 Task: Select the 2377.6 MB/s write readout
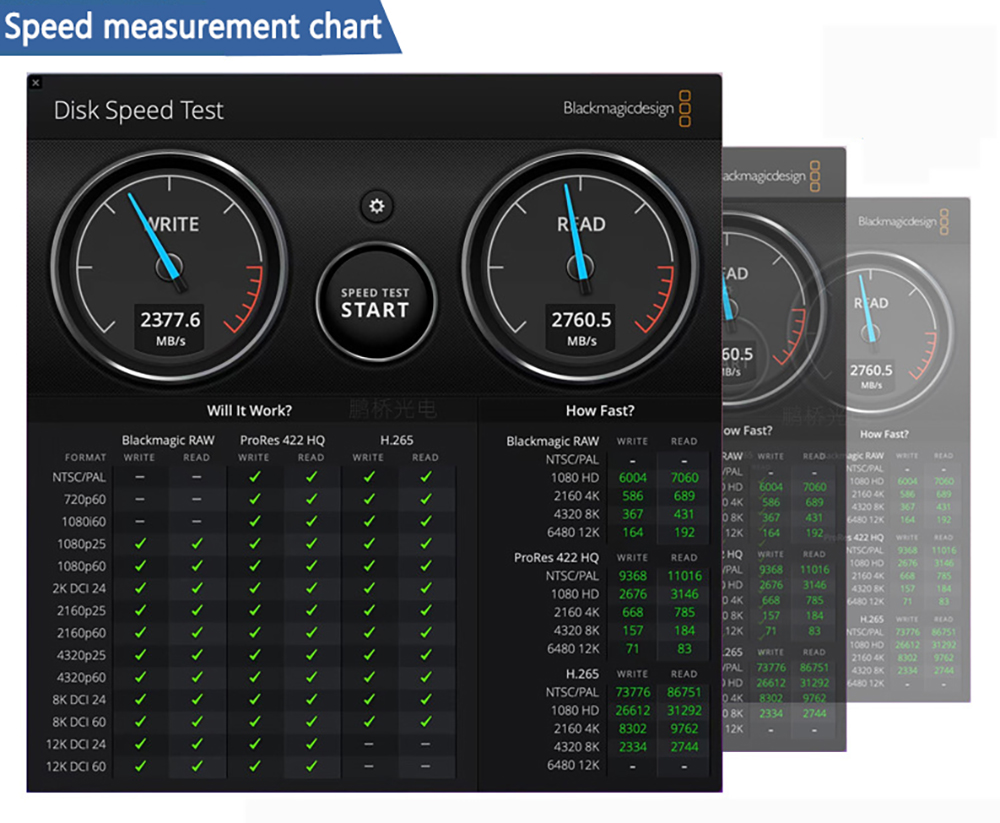170,320
